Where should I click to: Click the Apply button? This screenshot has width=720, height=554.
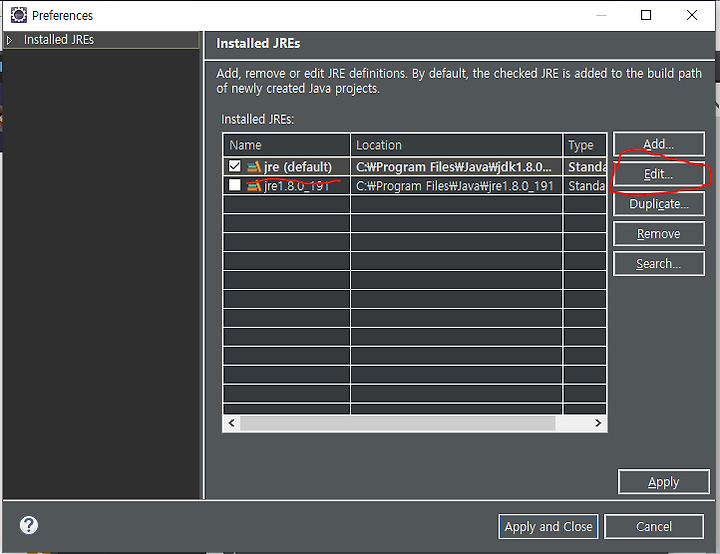coord(664,482)
